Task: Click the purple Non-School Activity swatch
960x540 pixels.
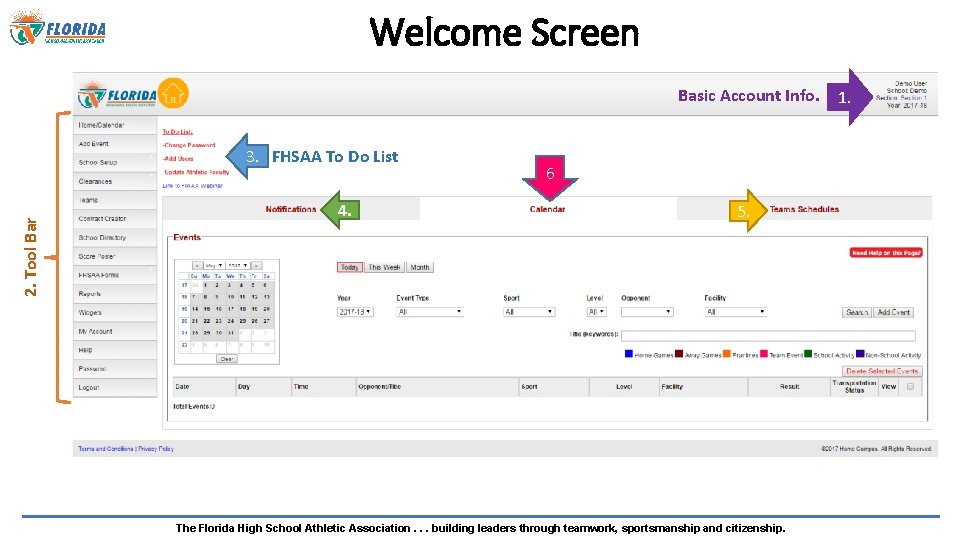Action: pos(860,354)
